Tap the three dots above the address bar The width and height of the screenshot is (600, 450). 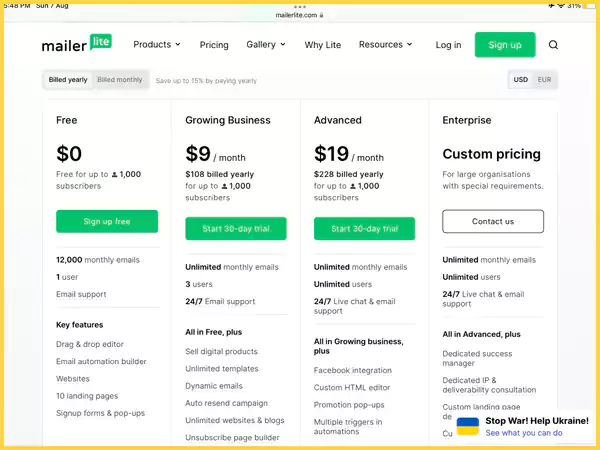[300, 7]
